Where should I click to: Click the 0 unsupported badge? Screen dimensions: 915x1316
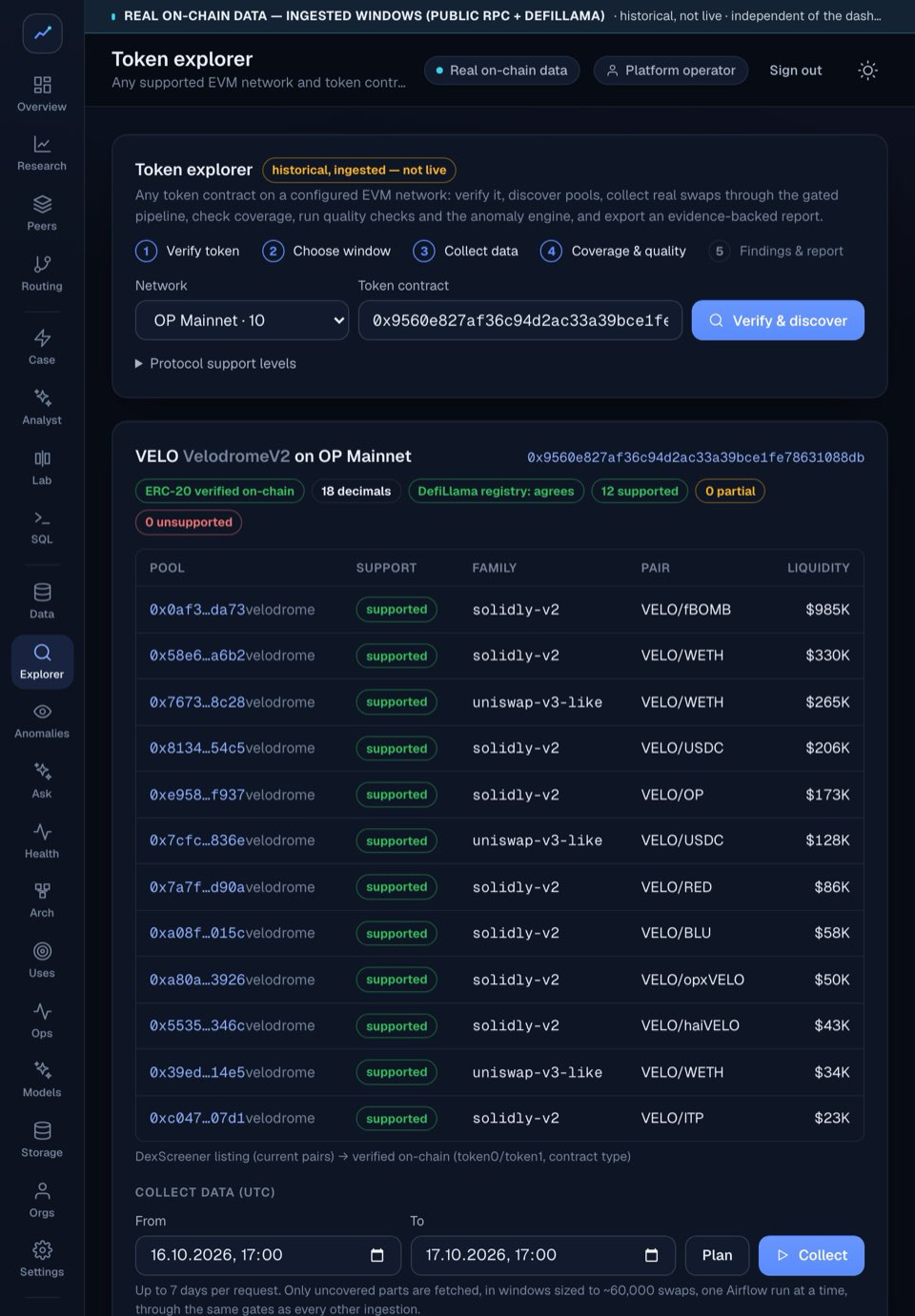tap(189, 522)
